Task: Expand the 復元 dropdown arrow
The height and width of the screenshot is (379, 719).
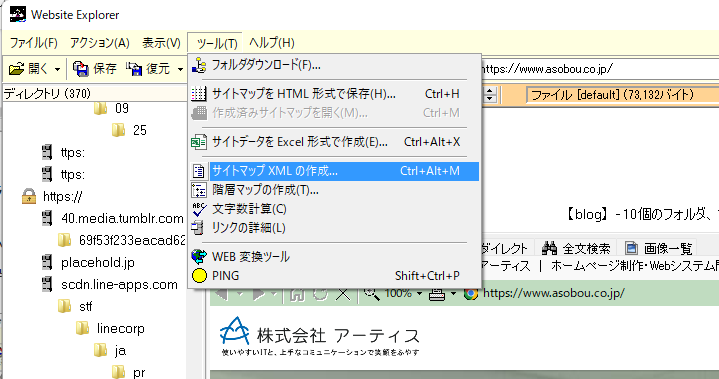Action: point(181,70)
